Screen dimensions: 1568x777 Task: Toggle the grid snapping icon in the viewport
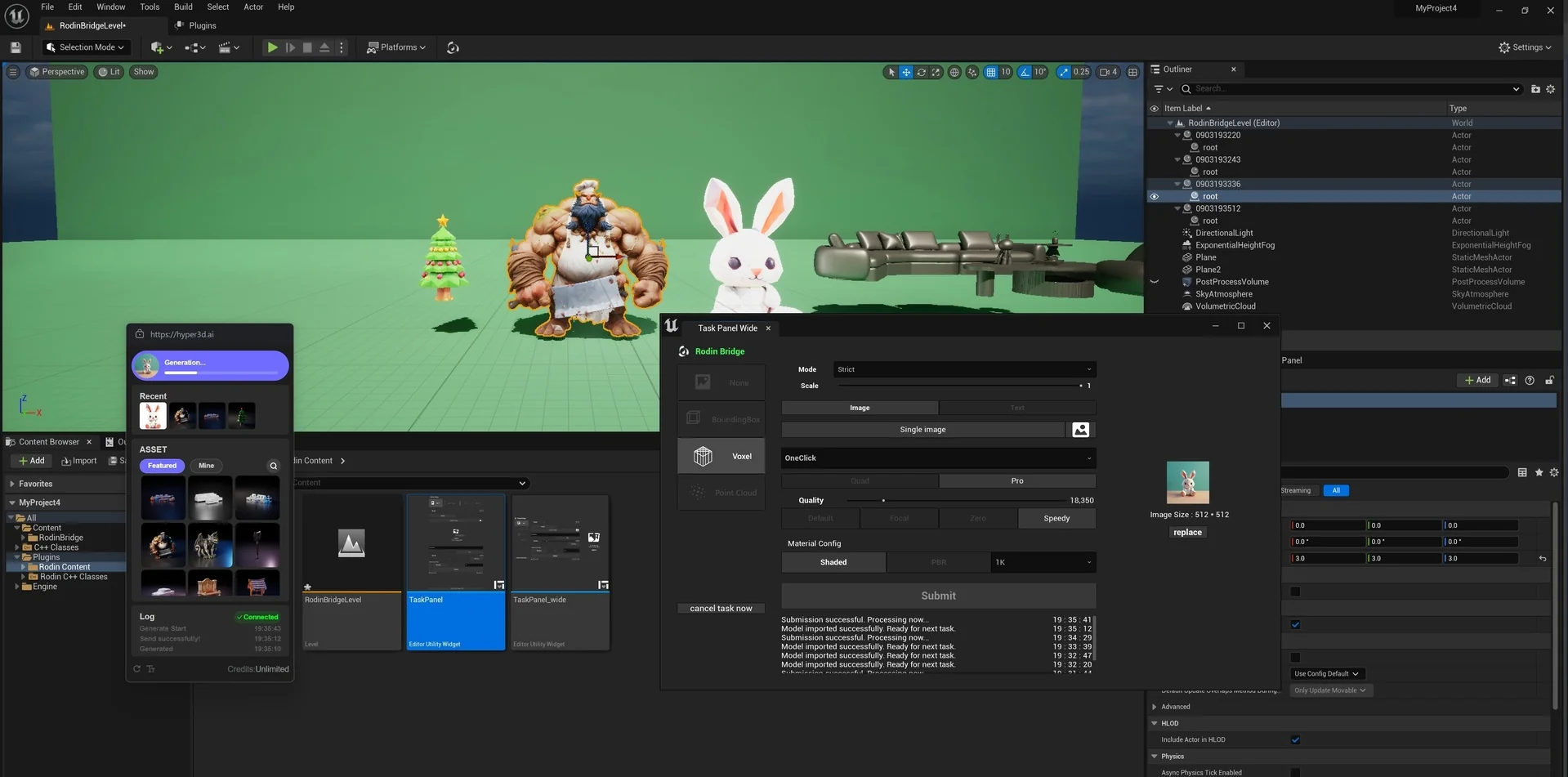pos(991,72)
